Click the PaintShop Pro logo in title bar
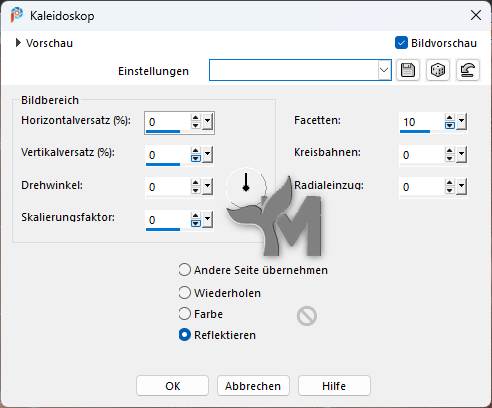The width and height of the screenshot is (492, 408). coord(17,15)
